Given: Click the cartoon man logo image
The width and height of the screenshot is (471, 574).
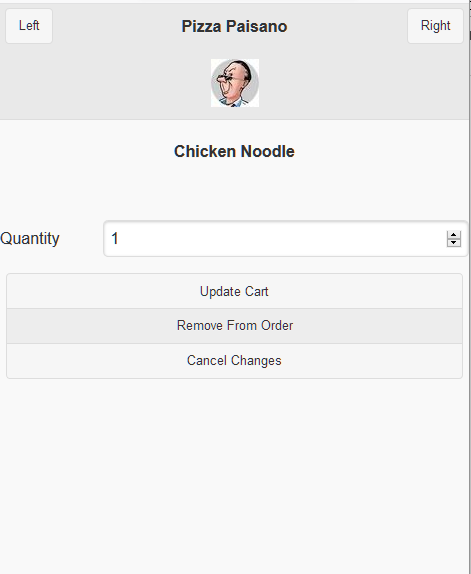Looking at the screenshot, I should (235, 83).
